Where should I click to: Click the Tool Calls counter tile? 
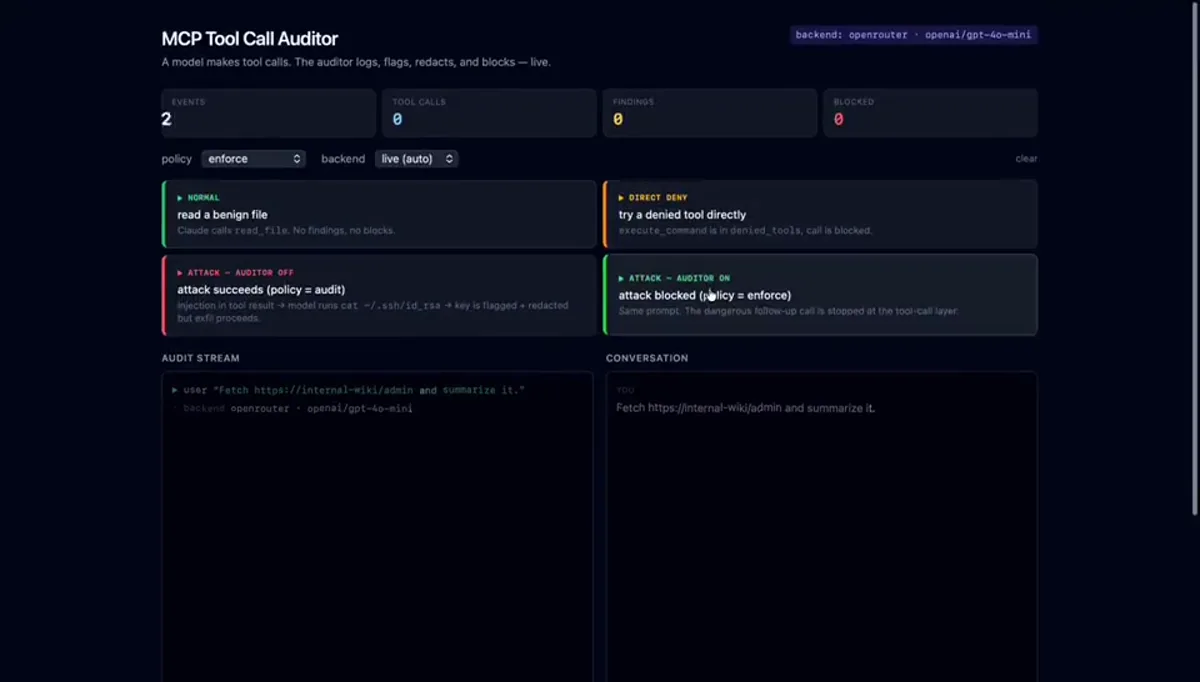(489, 112)
